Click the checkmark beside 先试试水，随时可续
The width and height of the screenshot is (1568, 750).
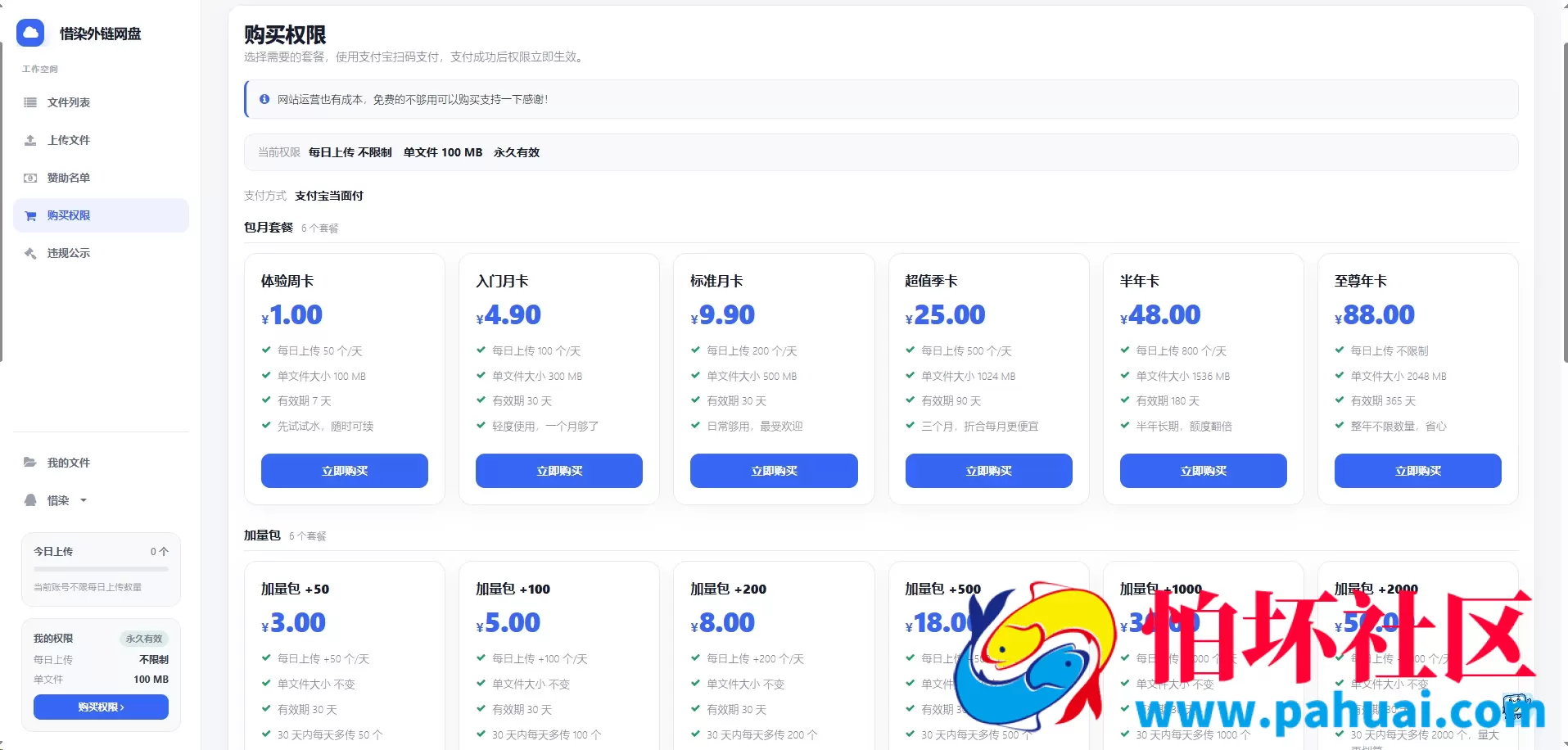(x=266, y=425)
